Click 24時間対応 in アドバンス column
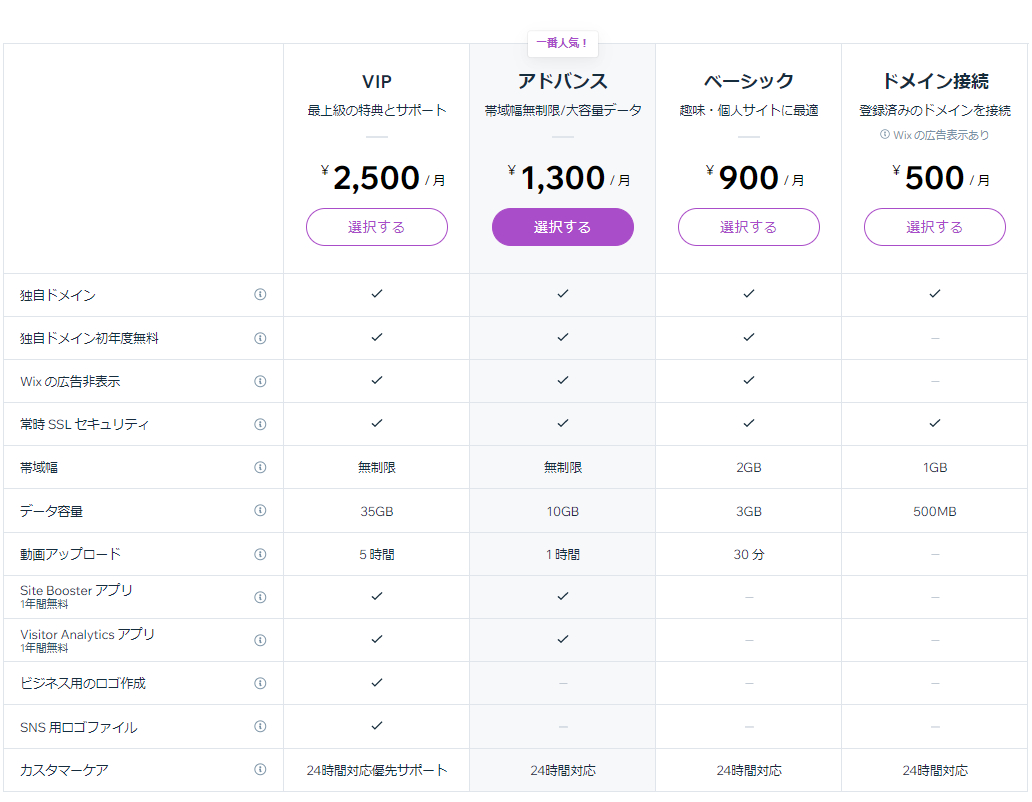Screen dimensions: 1032x802 563,770
